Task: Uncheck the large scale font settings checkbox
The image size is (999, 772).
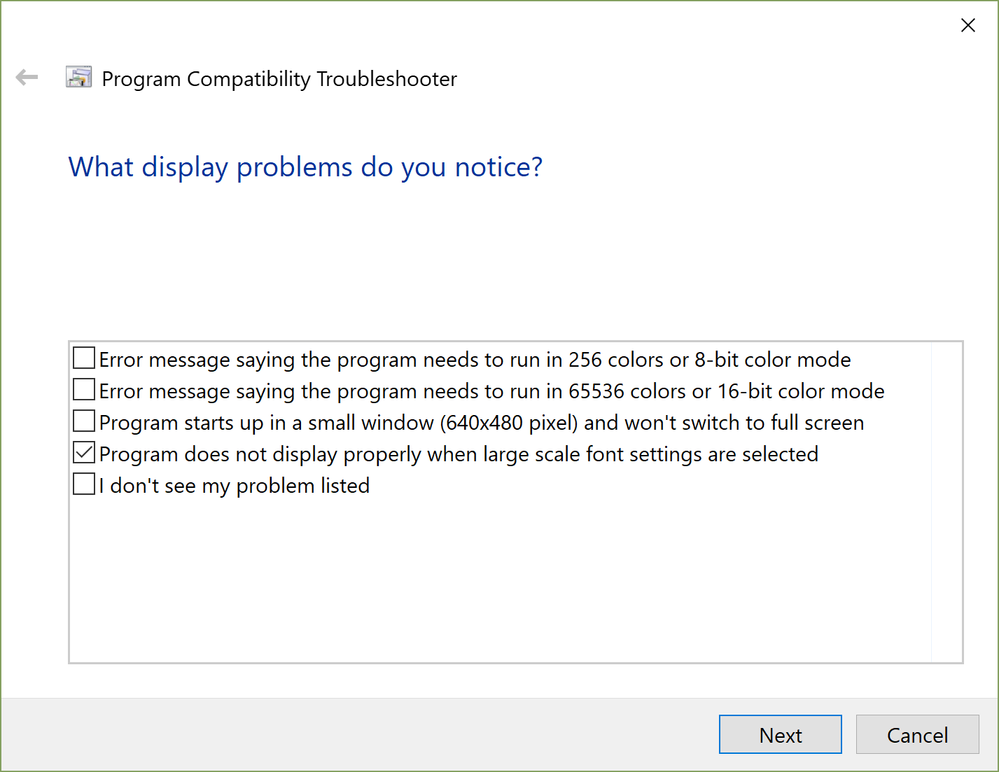Action: pyautogui.click(x=84, y=454)
